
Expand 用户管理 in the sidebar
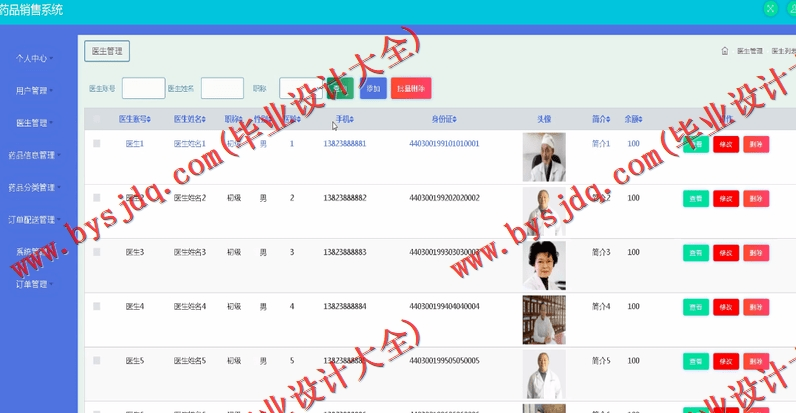[34, 91]
